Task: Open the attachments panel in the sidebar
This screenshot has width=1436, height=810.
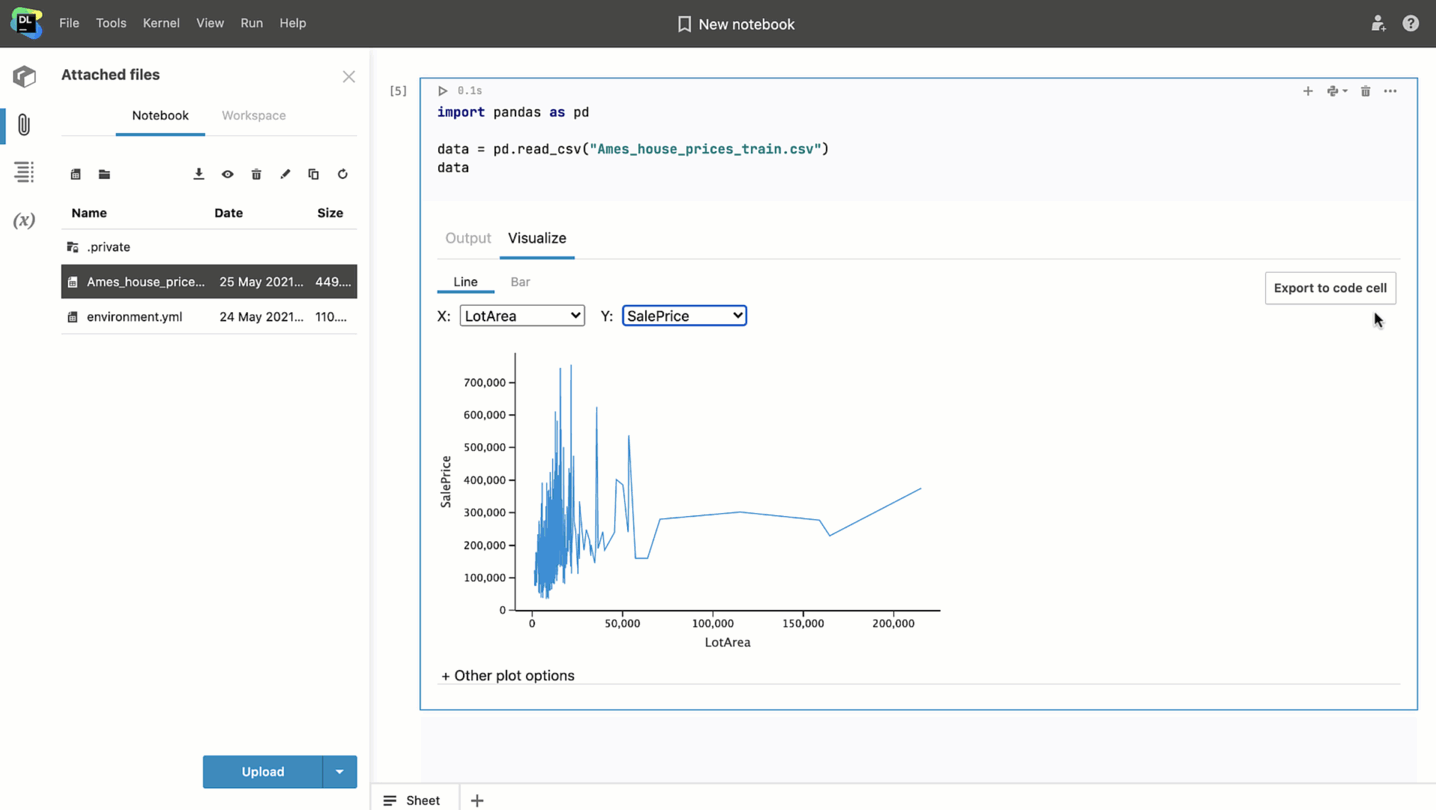Action: [x=23, y=125]
